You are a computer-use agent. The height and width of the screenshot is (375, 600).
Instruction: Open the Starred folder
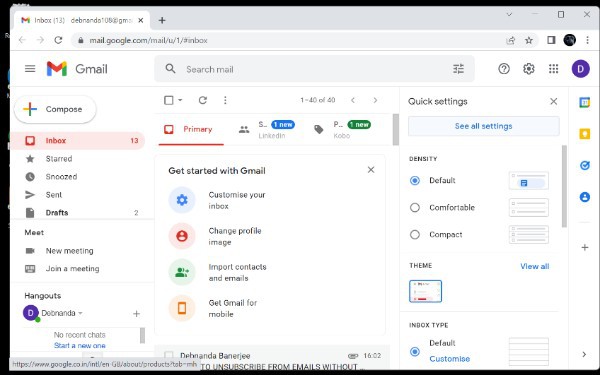click(79, 158)
